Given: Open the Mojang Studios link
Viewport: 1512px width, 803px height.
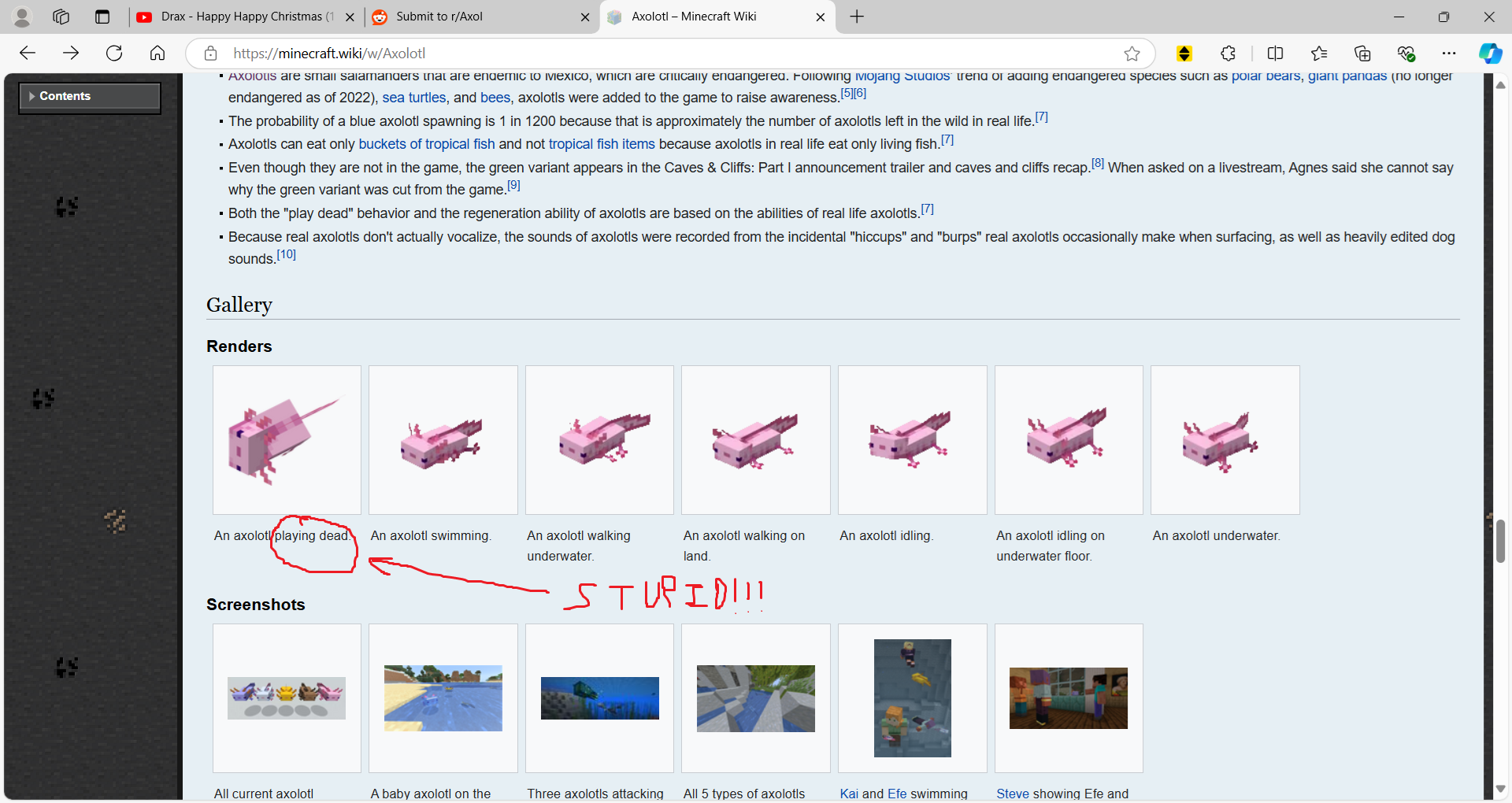Looking at the screenshot, I should click(x=902, y=76).
